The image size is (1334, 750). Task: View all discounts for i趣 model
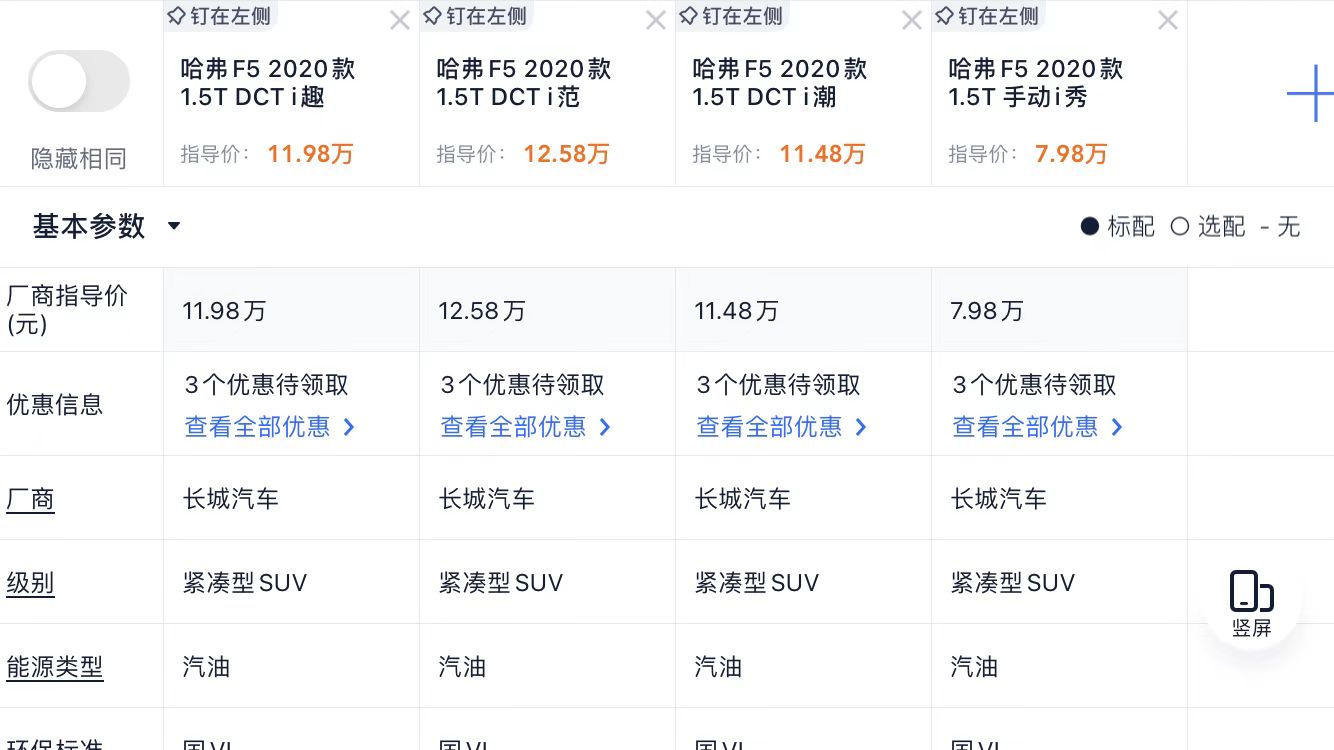point(270,427)
